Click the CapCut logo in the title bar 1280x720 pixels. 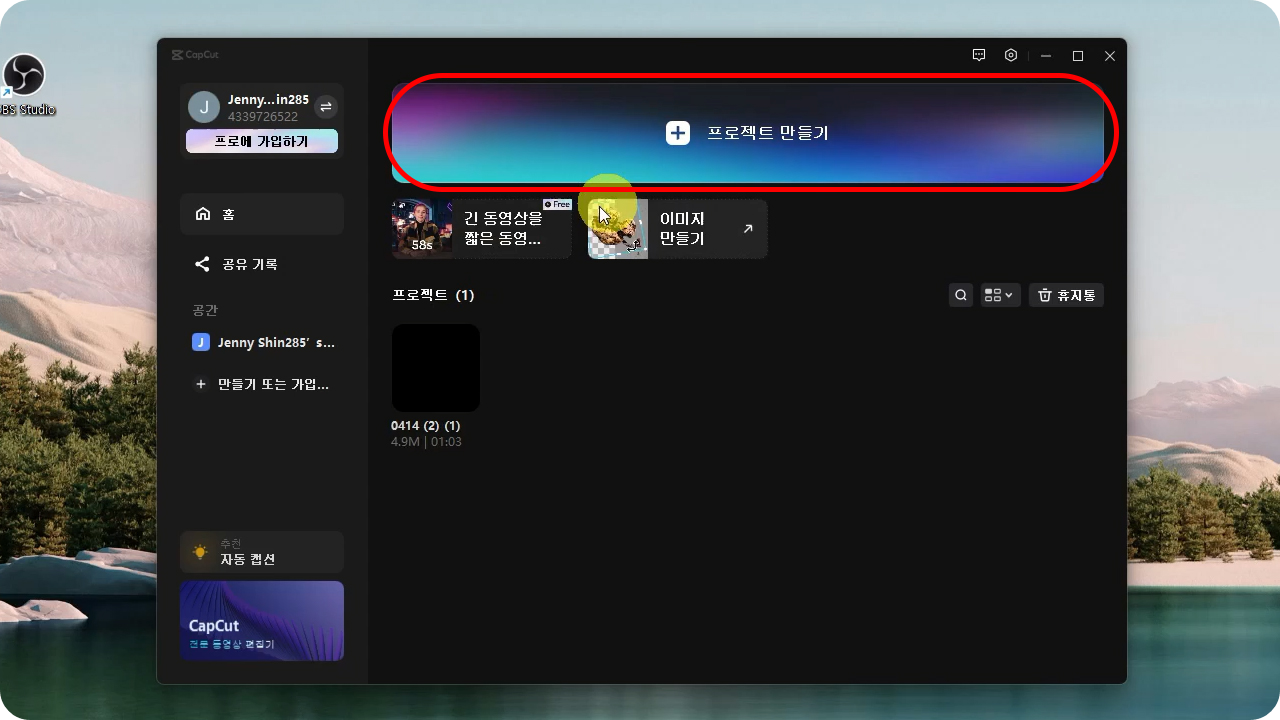point(194,55)
